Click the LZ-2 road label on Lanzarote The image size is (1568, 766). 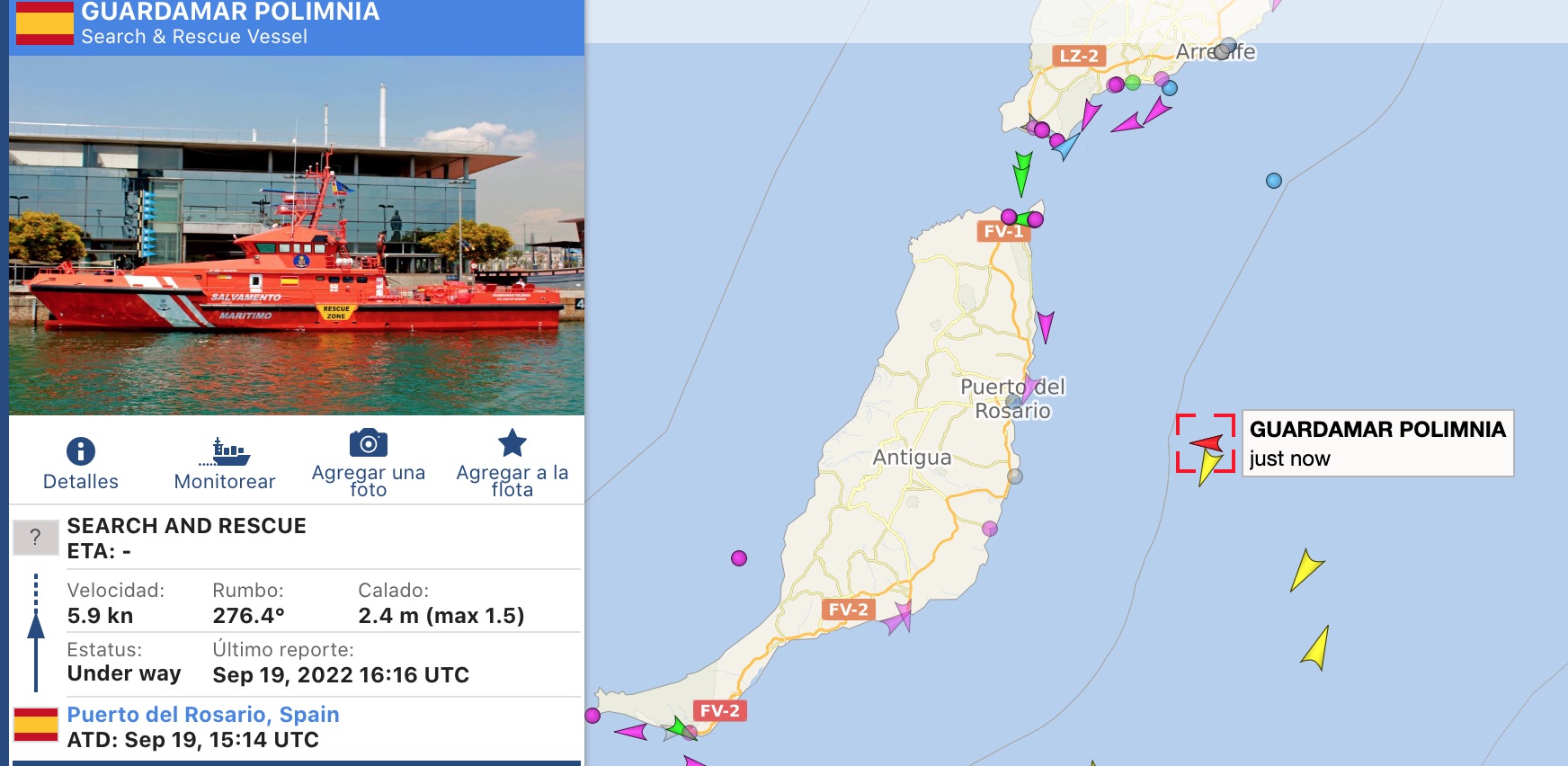pyautogui.click(x=1078, y=56)
